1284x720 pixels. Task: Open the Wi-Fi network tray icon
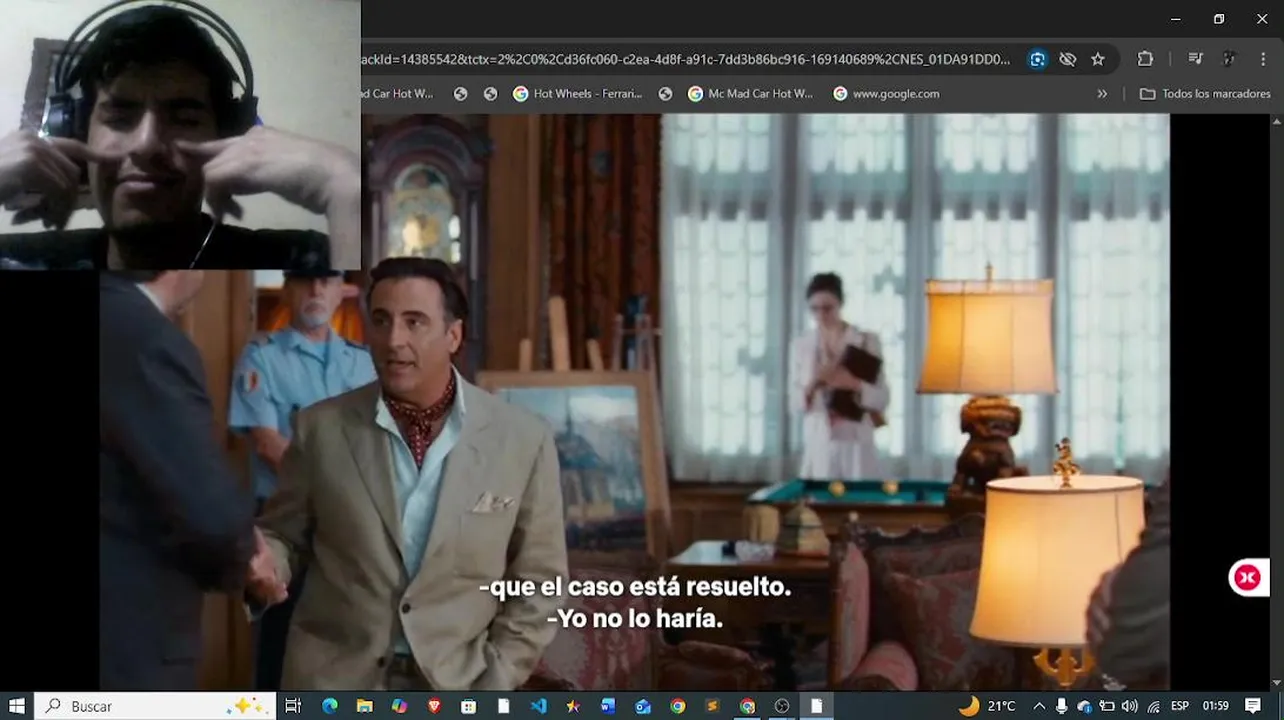coord(1154,706)
